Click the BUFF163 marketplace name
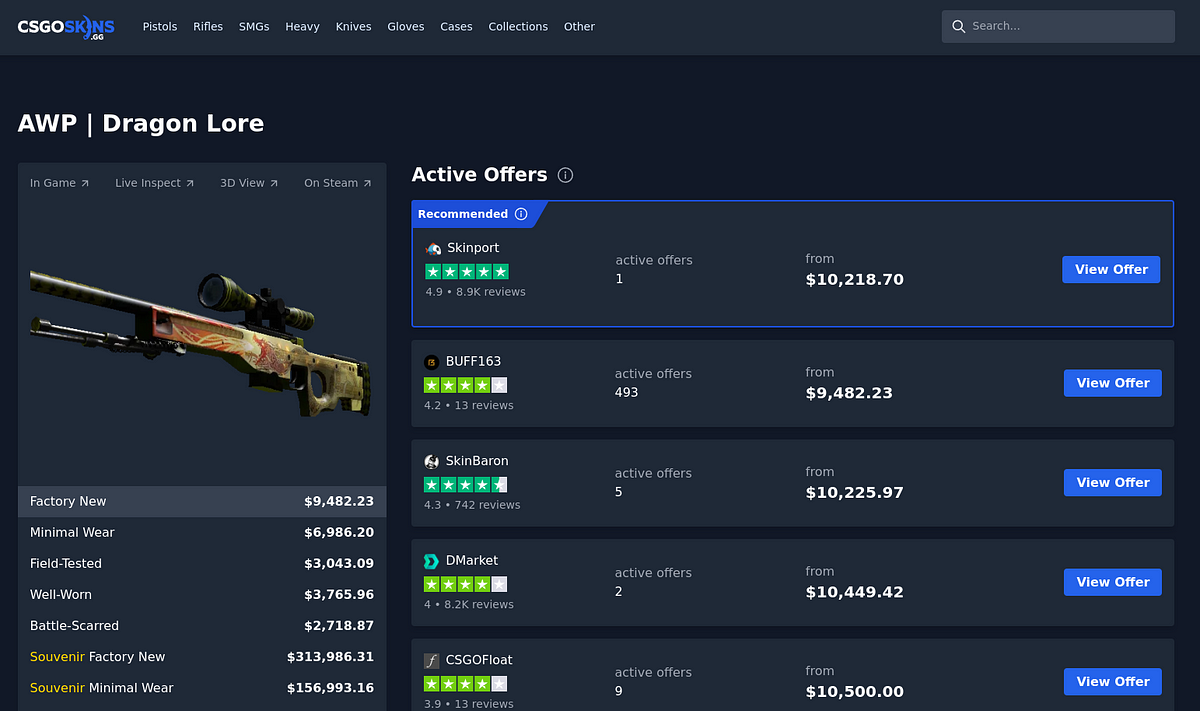Viewport: 1200px width, 711px height. point(473,362)
